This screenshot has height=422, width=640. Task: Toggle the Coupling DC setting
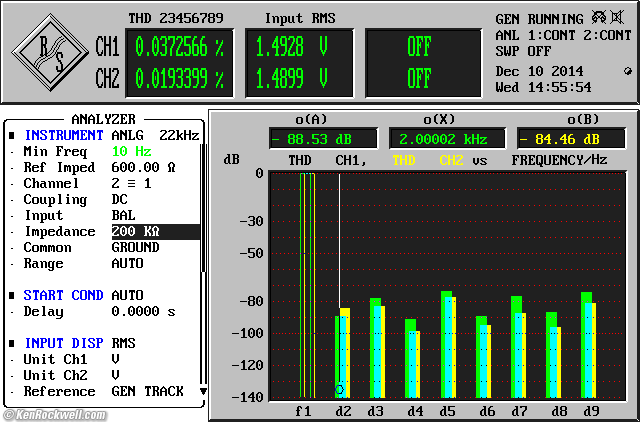tap(120, 199)
